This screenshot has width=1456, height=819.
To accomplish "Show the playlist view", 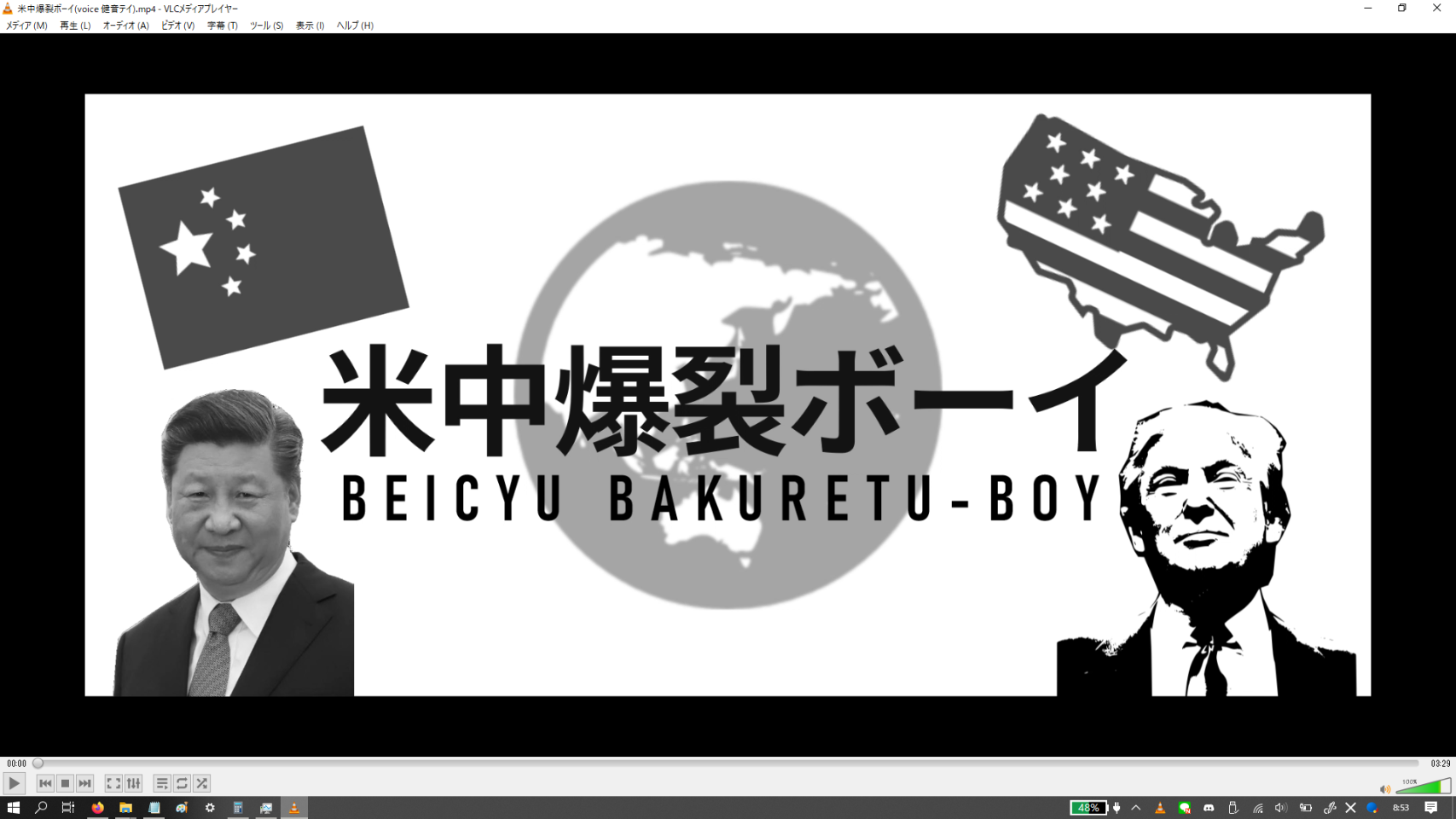I will point(162,783).
